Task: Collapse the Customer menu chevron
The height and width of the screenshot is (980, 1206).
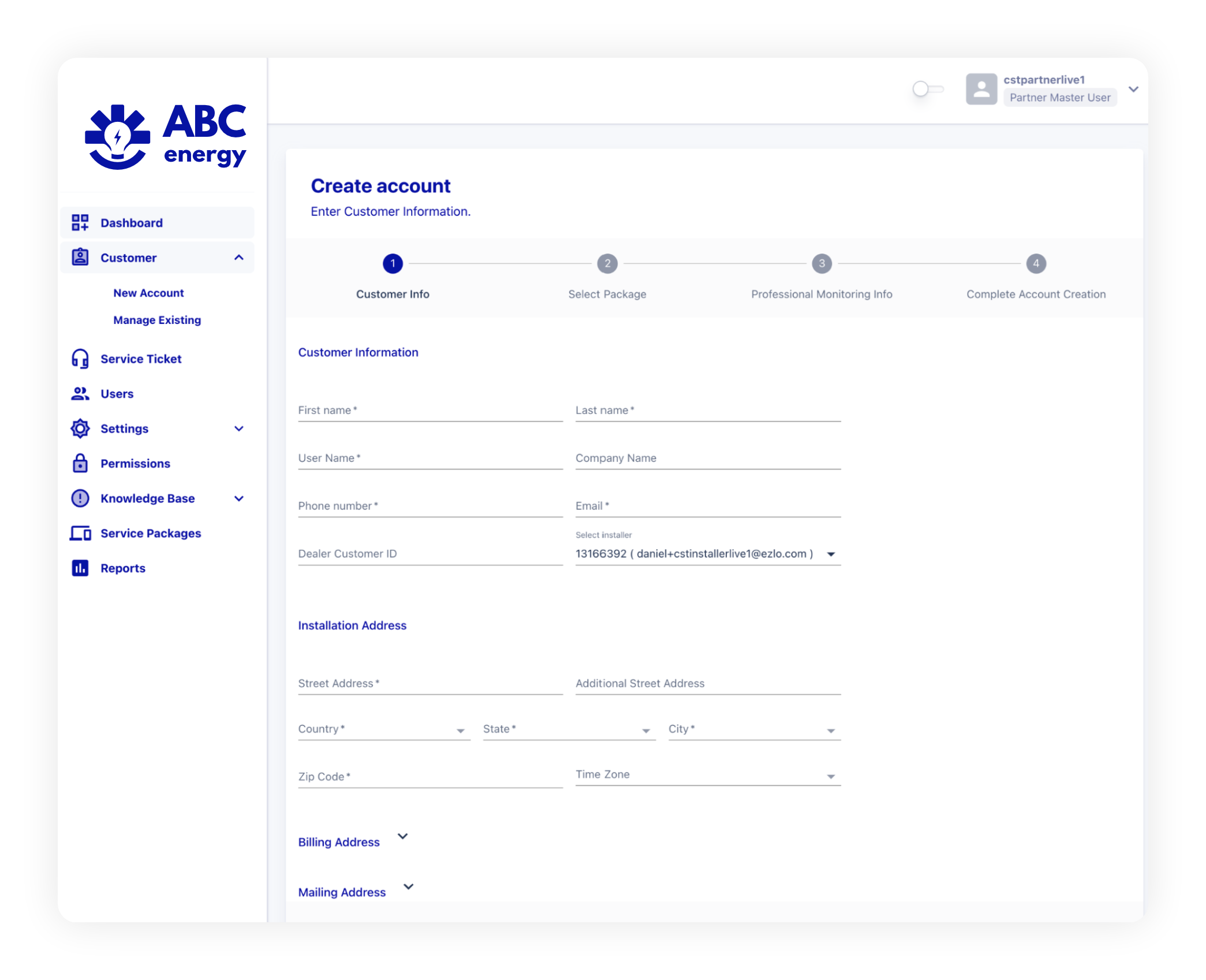Action: (x=239, y=258)
